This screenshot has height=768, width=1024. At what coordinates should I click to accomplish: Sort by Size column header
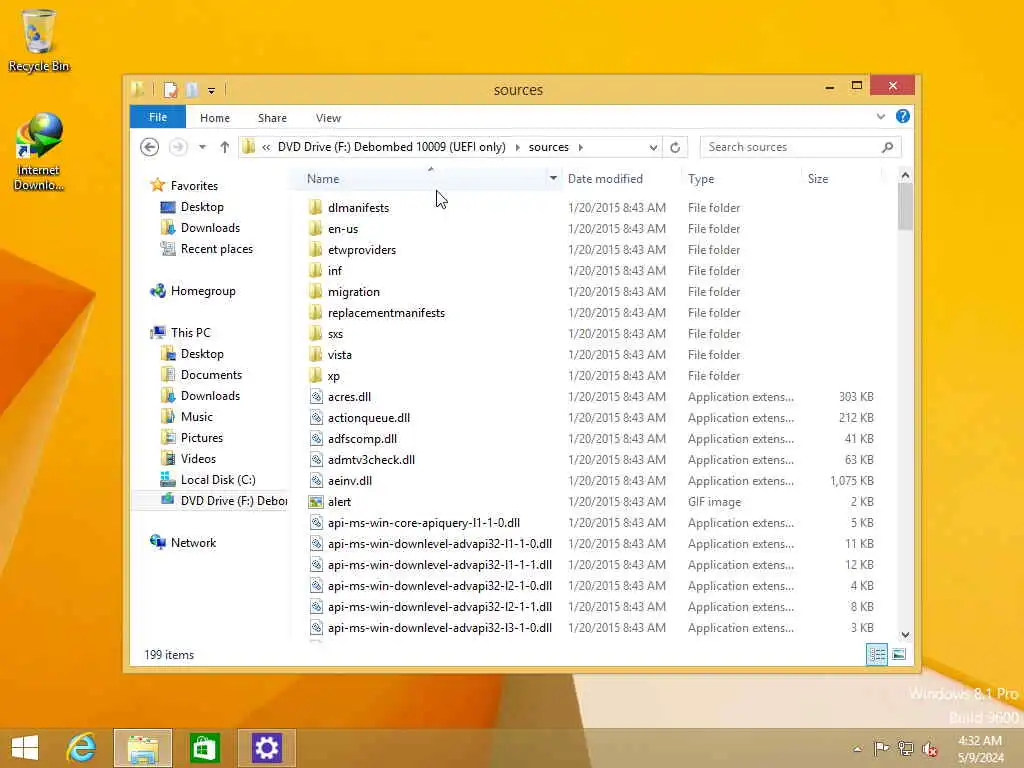818,178
